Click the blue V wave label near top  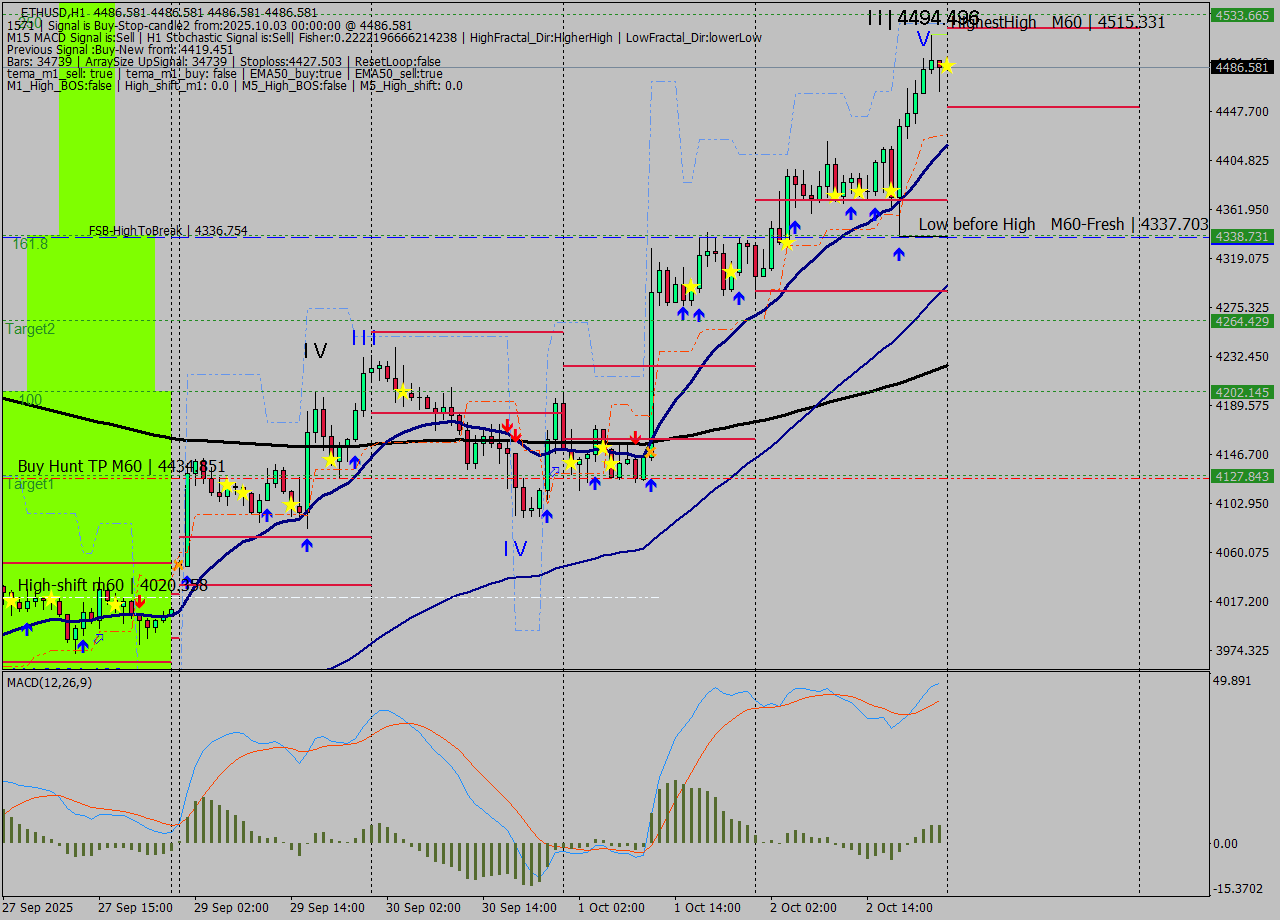pyautogui.click(x=922, y=37)
